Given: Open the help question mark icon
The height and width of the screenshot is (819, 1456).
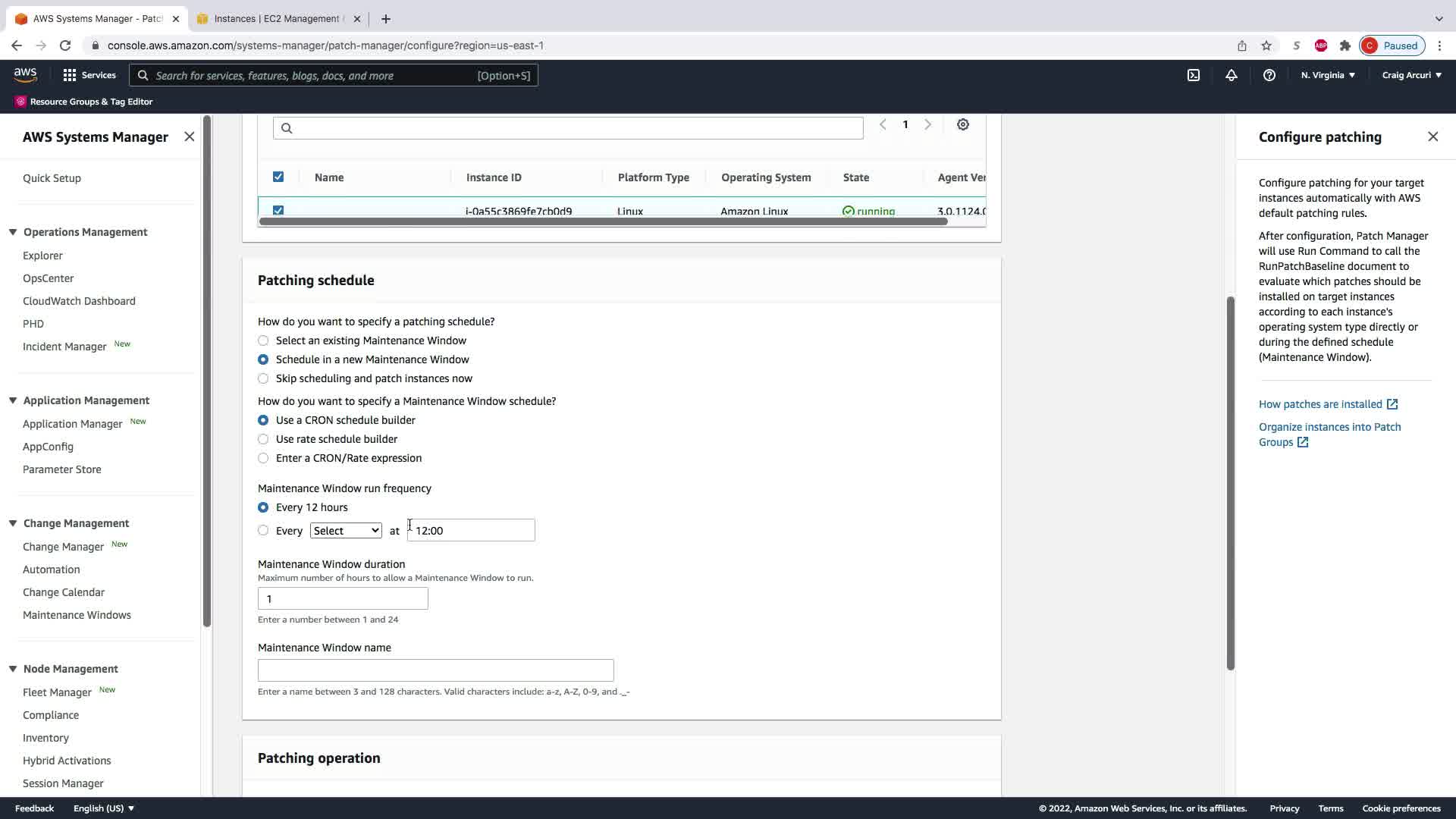Looking at the screenshot, I should point(1269,75).
